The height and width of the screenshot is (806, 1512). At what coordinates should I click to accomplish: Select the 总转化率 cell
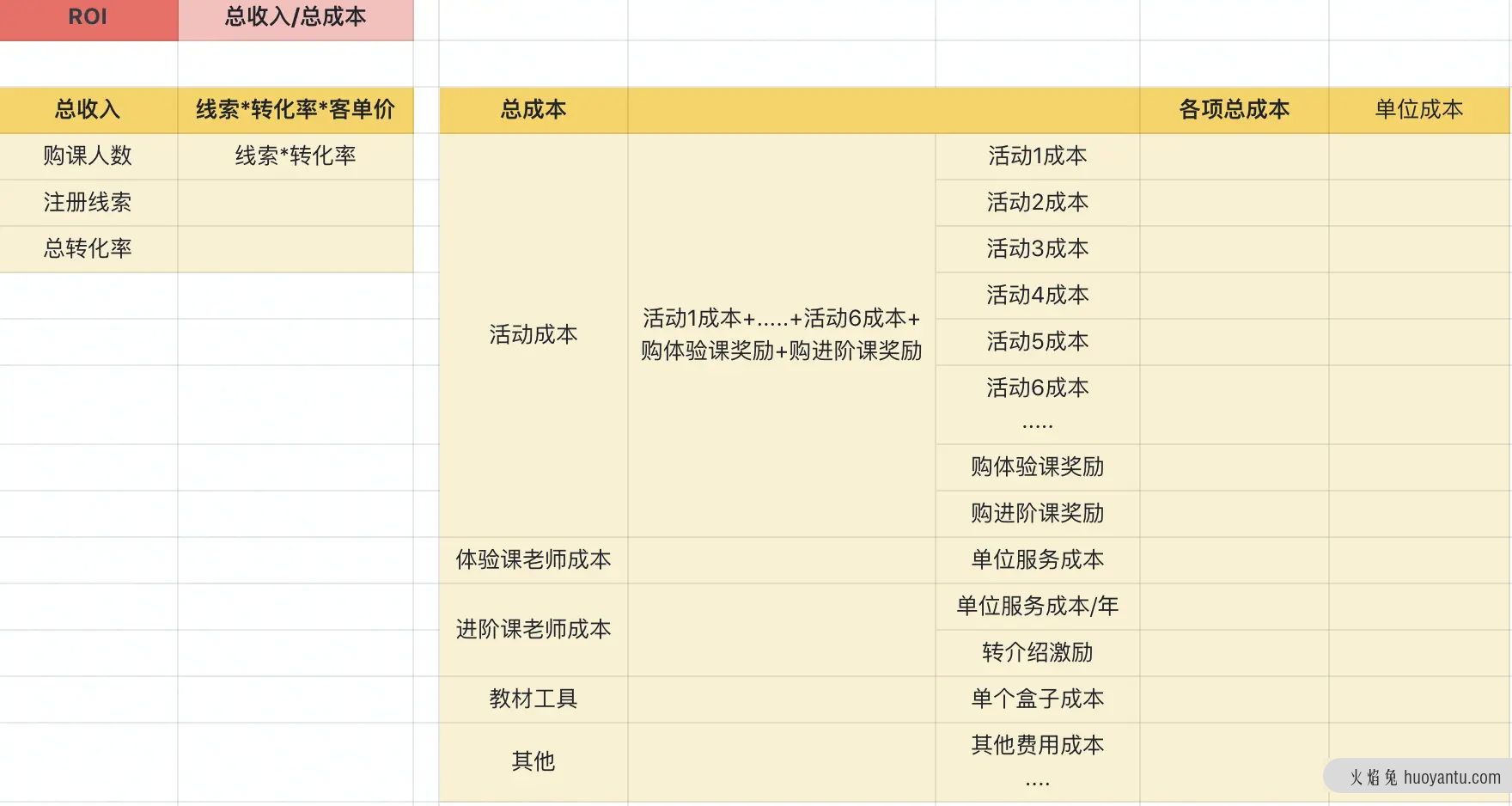click(88, 249)
